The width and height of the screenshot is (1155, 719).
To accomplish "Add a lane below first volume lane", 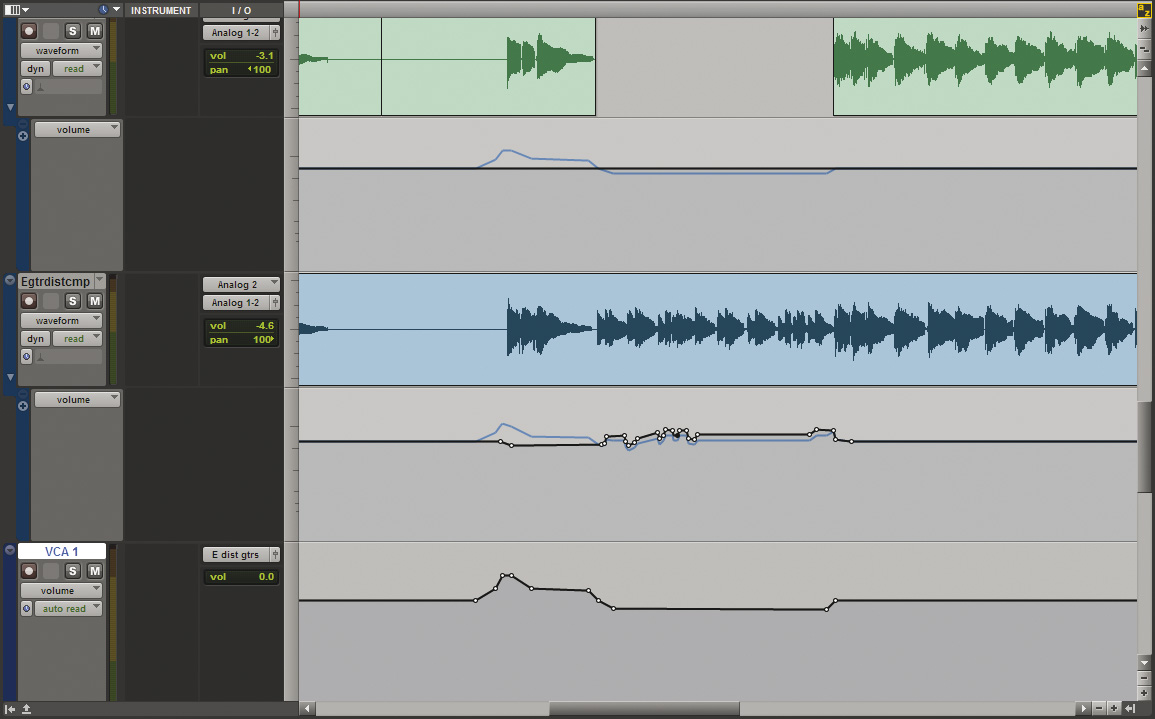I will (x=23, y=136).
